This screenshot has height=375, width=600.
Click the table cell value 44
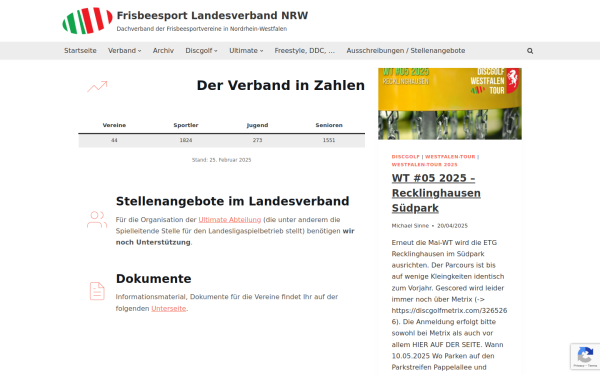(114, 140)
